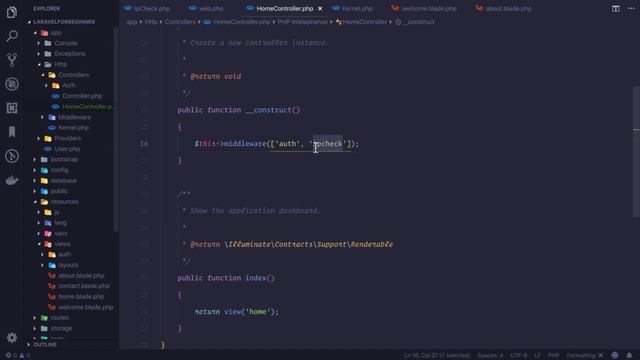Select HomeController.php in the explorer
The image size is (640, 360).
[87, 107]
